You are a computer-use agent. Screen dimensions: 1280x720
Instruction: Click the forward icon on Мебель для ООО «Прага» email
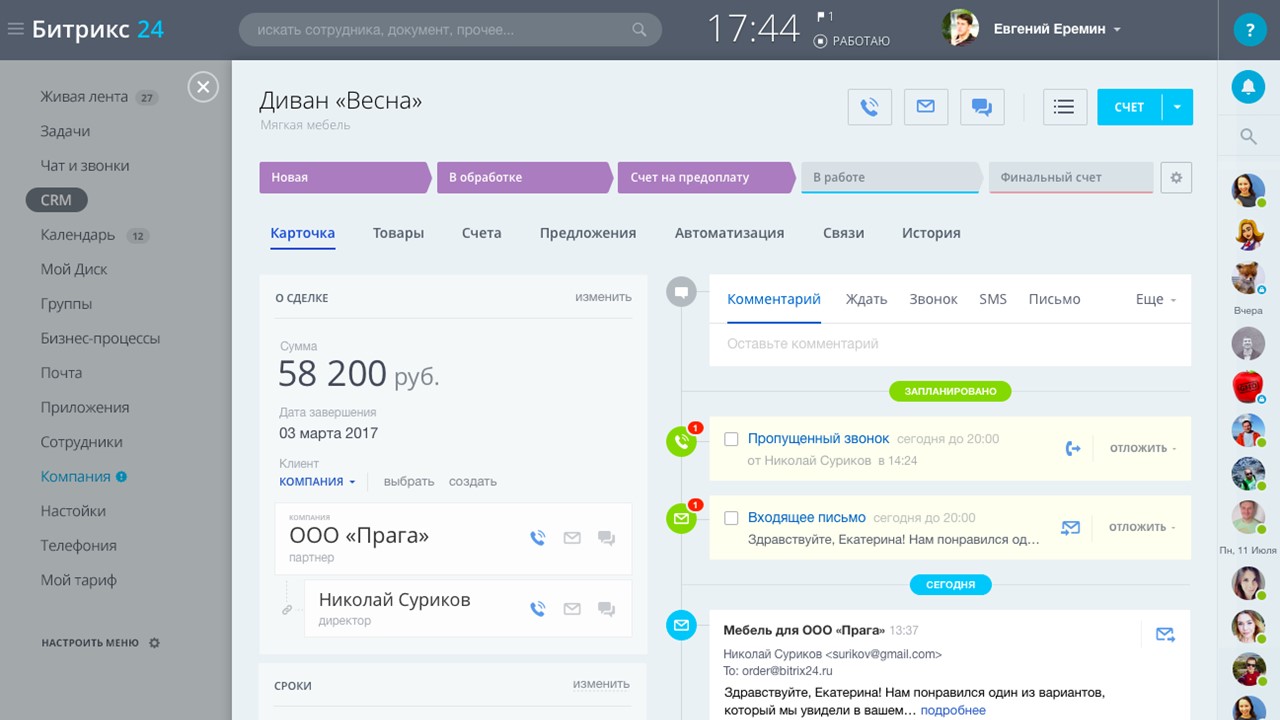(x=1165, y=634)
